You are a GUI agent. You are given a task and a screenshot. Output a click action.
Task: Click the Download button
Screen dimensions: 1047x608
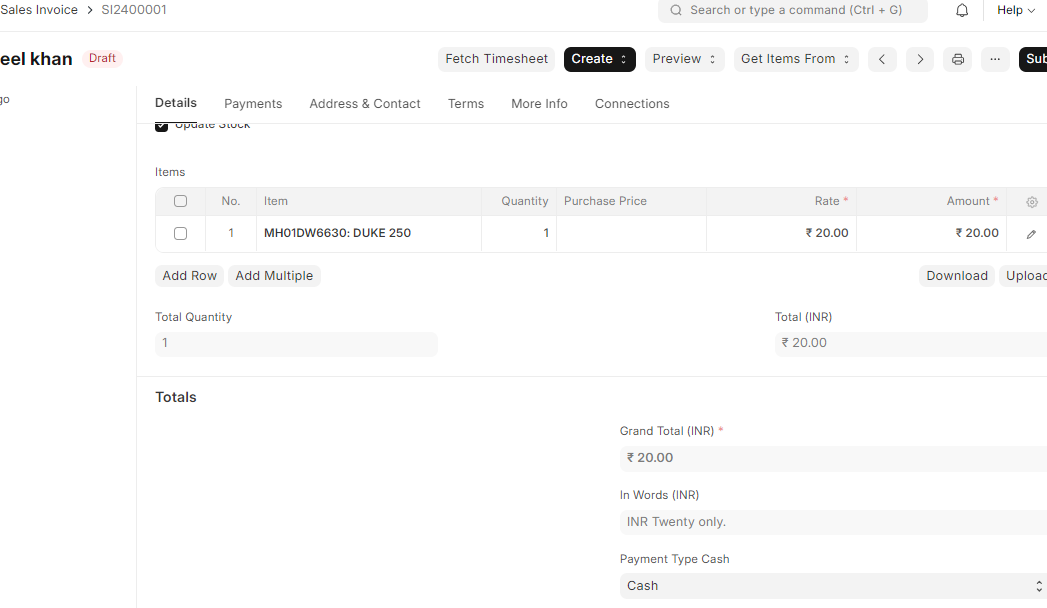(x=956, y=276)
